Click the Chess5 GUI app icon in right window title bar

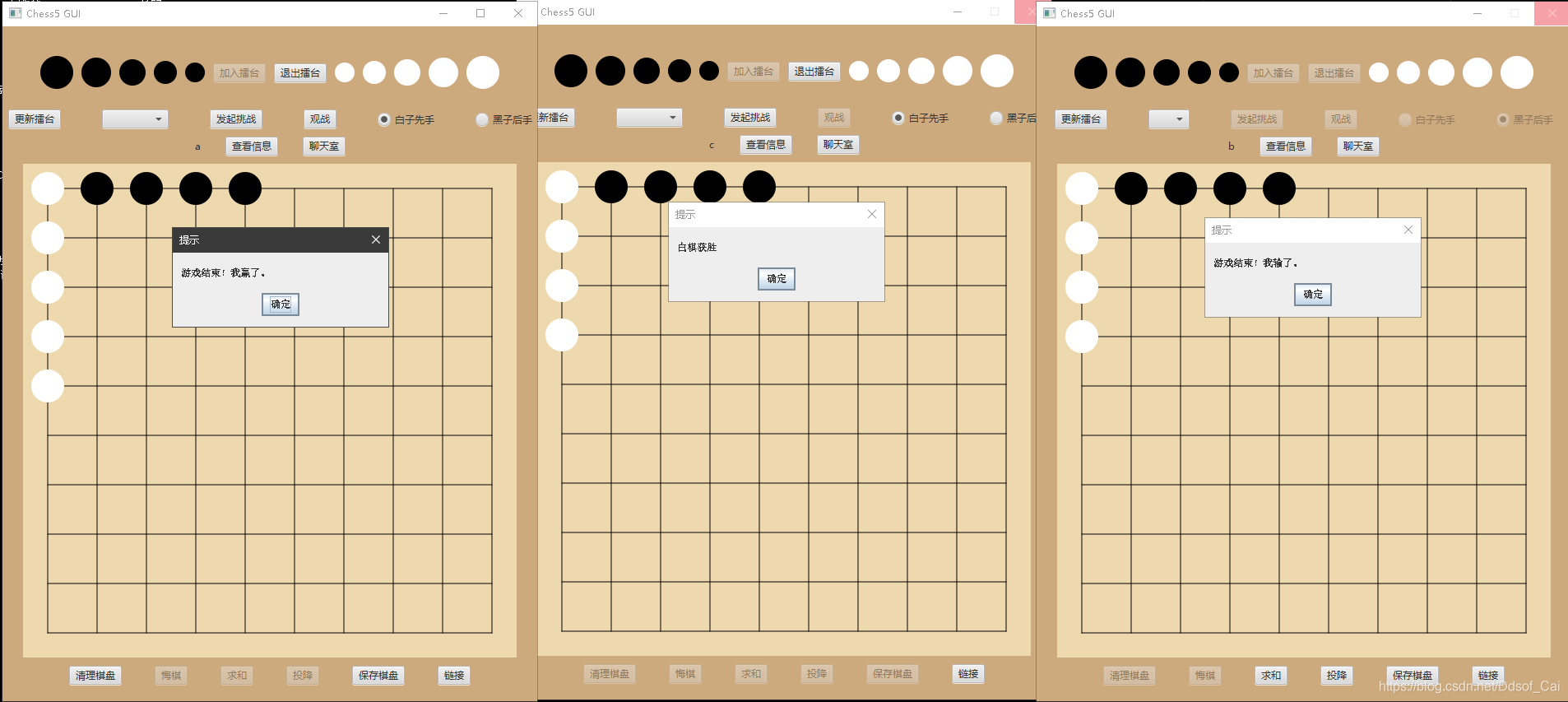[1049, 13]
